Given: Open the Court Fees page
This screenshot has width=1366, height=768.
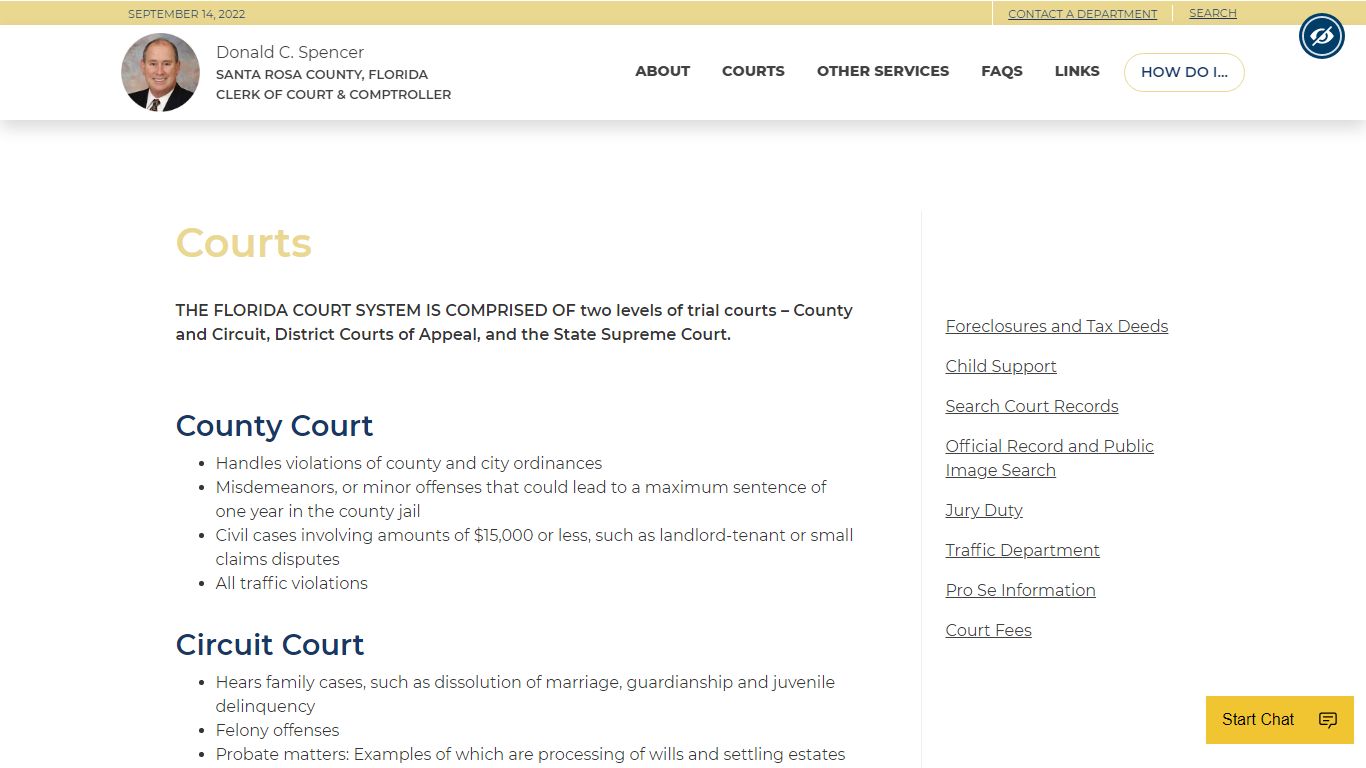Looking at the screenshot, I should click(988, 630).
